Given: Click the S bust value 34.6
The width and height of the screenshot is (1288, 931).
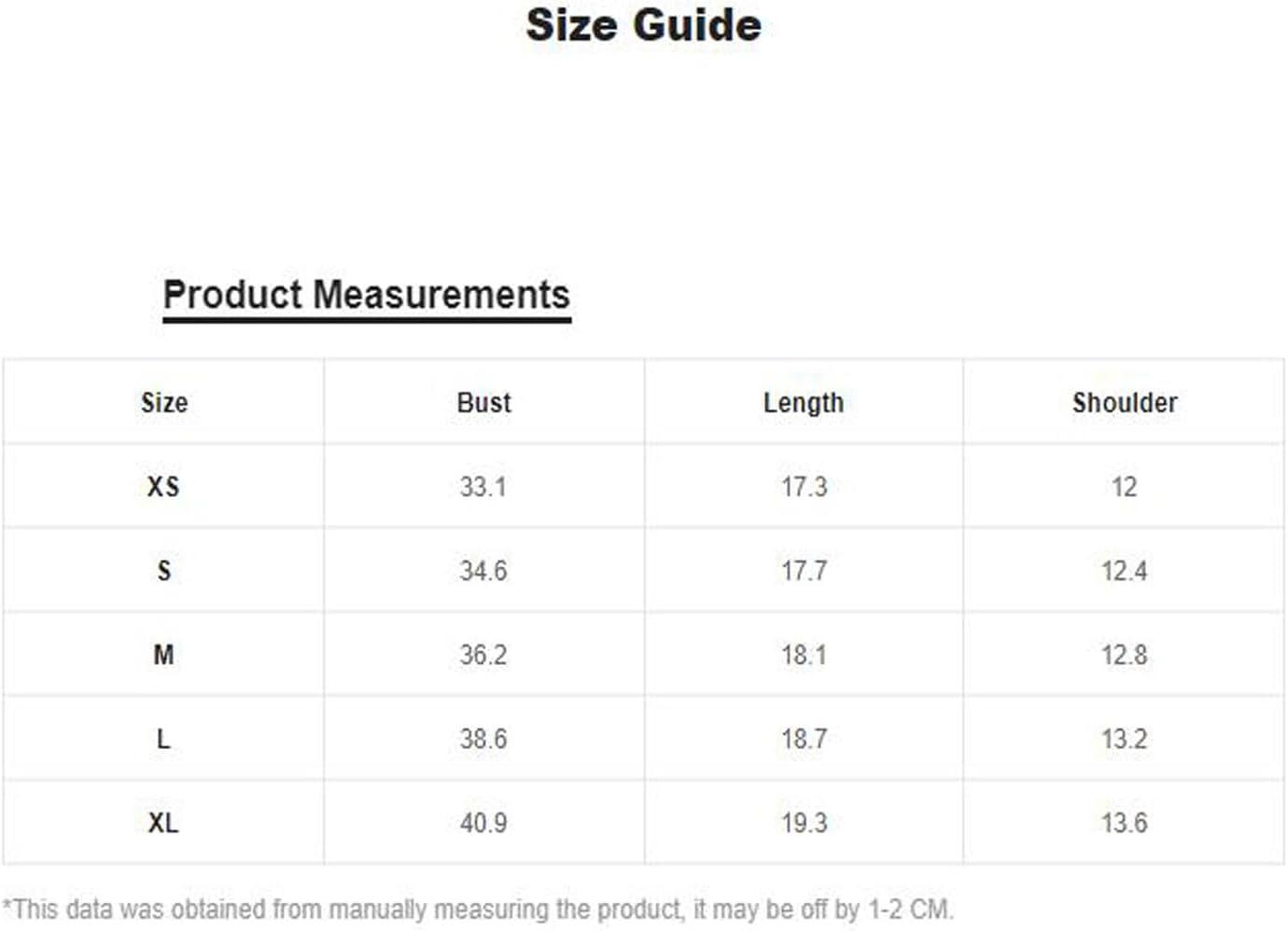Looking at the screenshot, I should point(483,571).
